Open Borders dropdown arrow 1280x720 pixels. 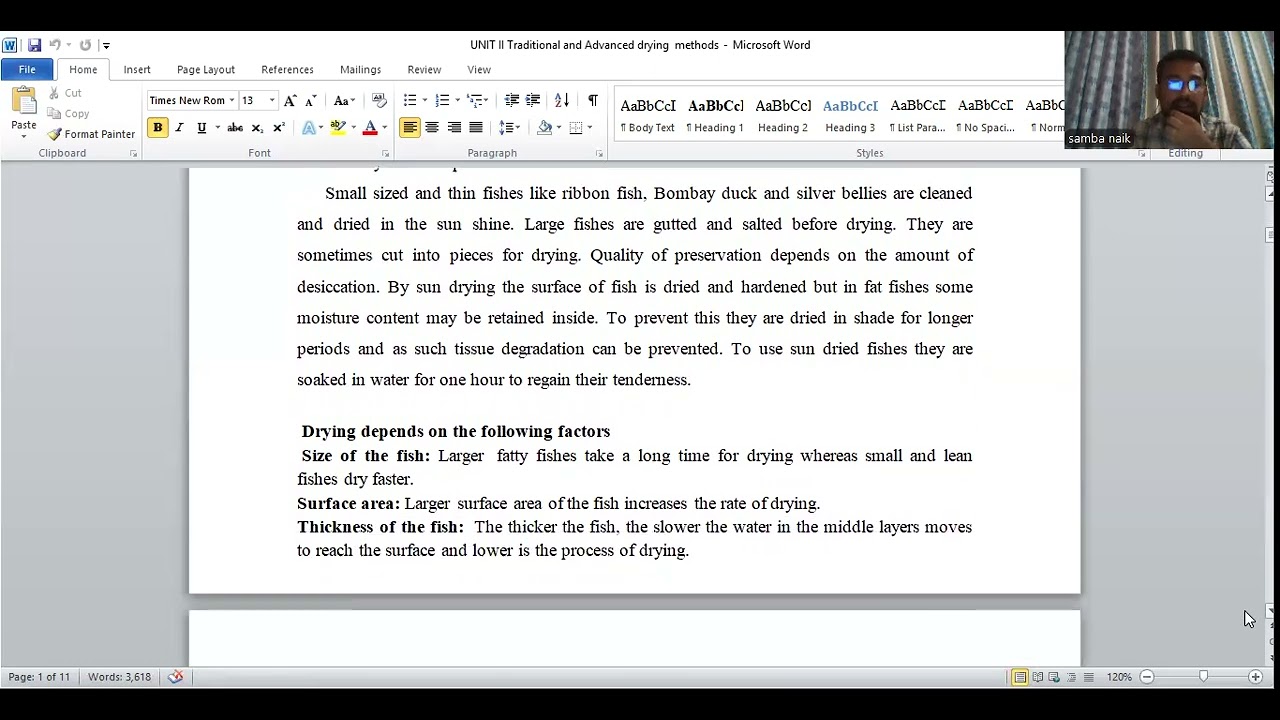(x=589, y=127)
